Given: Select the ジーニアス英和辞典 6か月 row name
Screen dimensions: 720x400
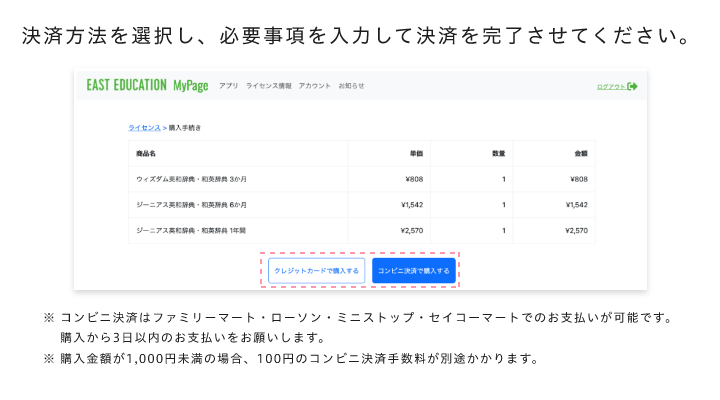Looking at the screenshot, I should (x=191, y=205).
